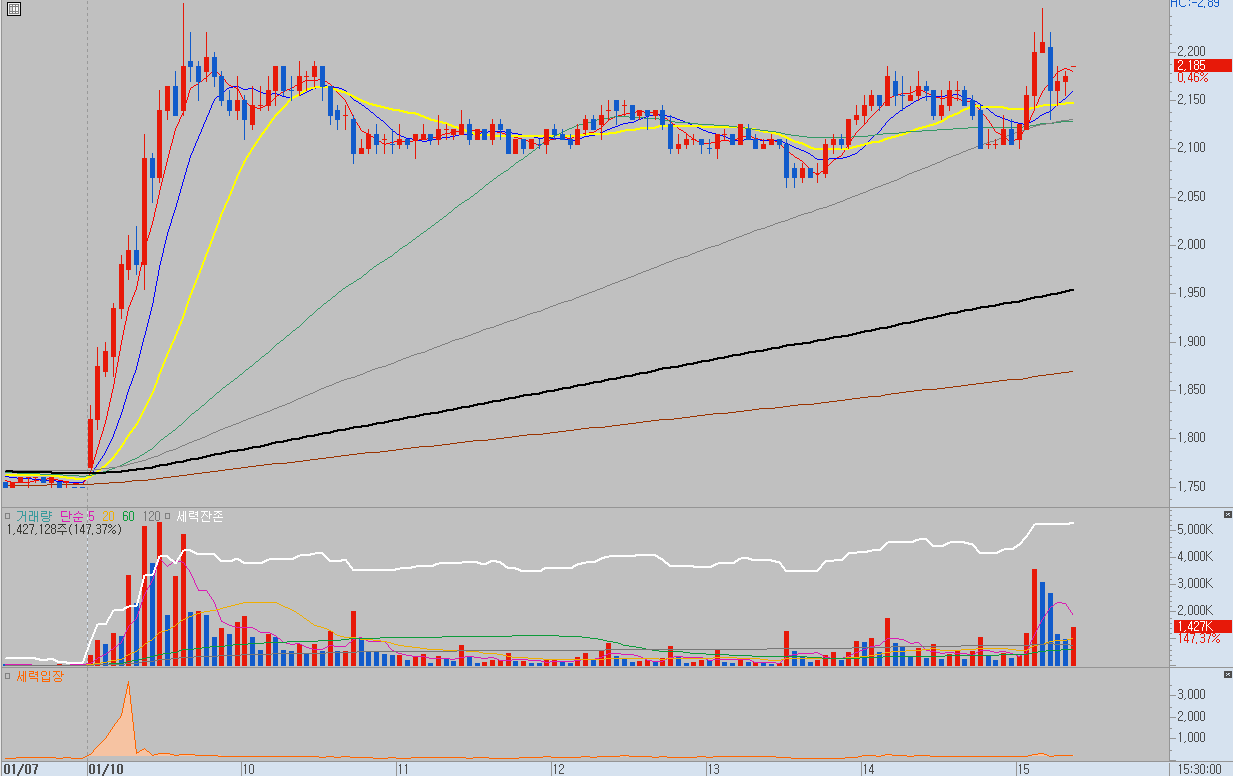Click the 1,950 price axis label

[1191, 293]
